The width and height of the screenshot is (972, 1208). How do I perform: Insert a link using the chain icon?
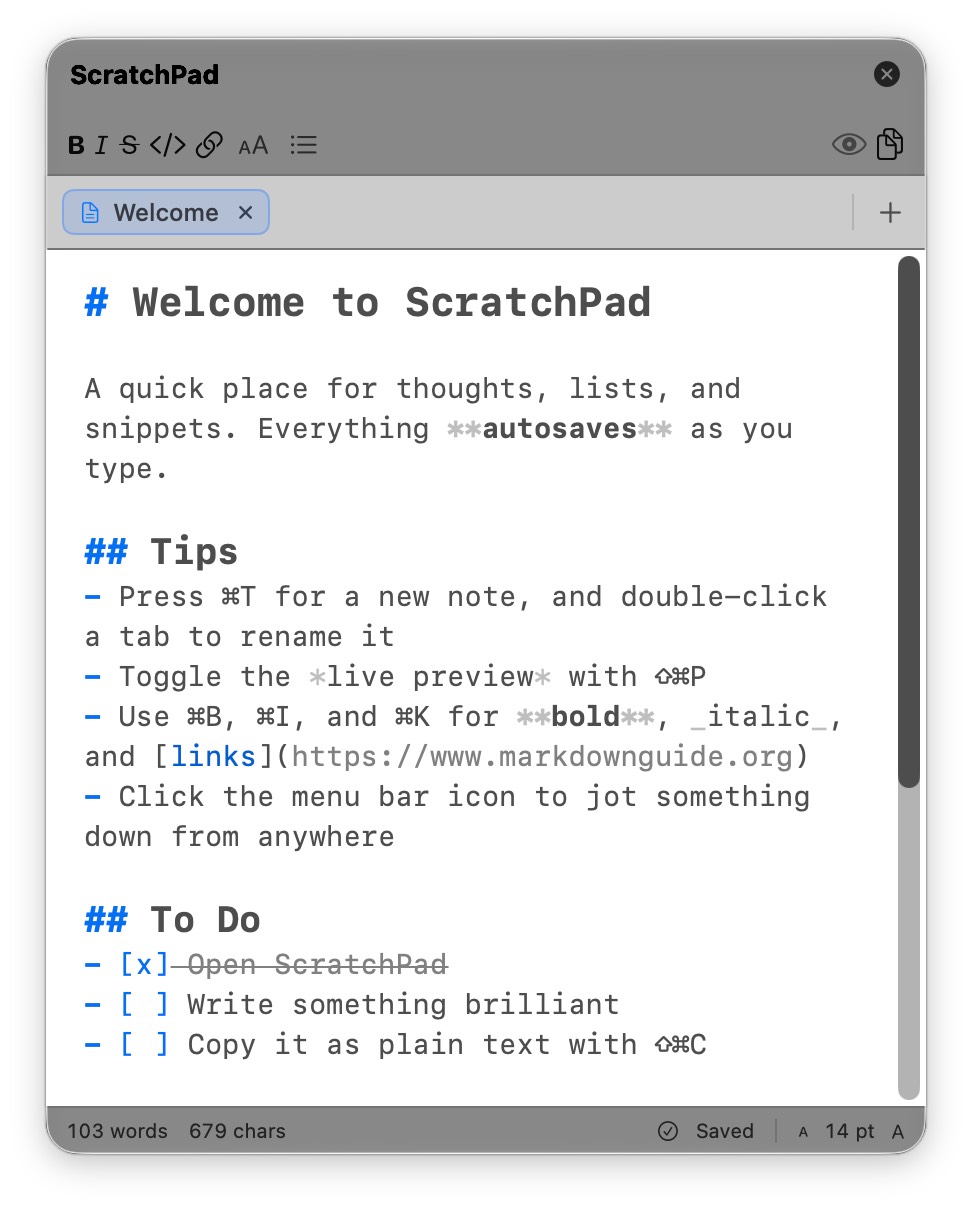pos(209,146)
